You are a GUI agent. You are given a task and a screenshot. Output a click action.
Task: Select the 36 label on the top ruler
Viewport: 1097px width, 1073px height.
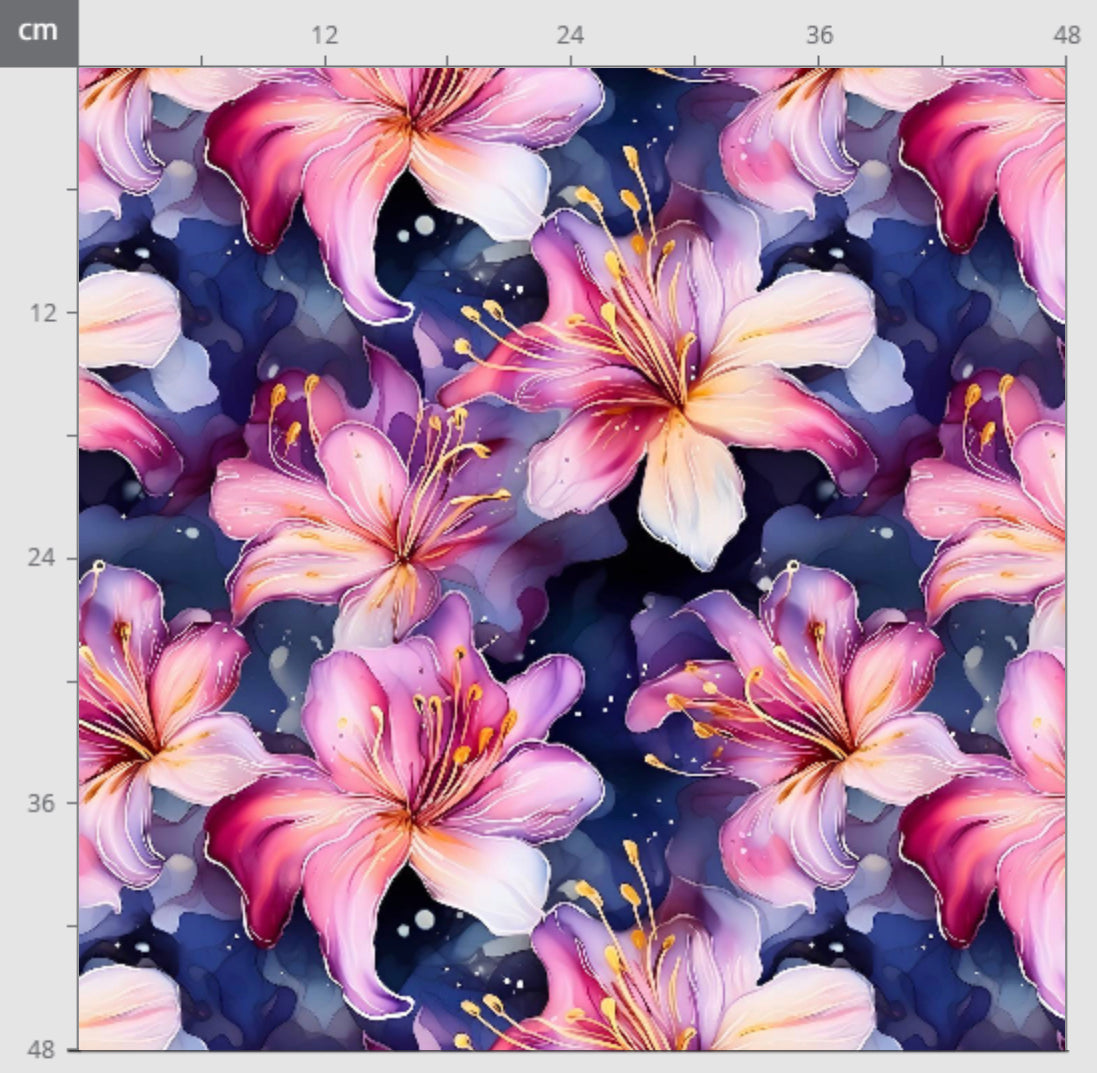[x=818, y=36]
